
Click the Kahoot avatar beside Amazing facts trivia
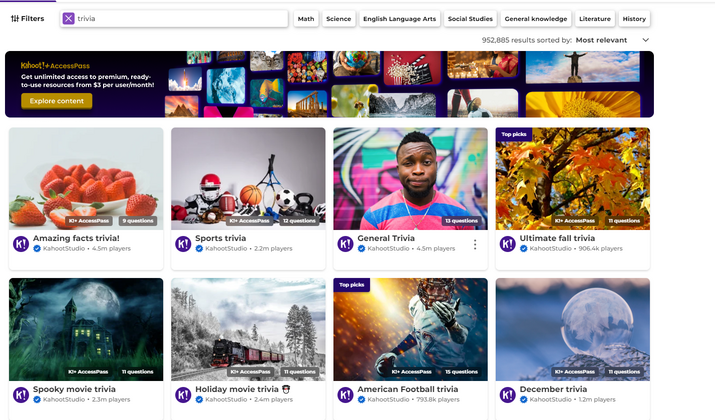pyautogui.click(x=21, y=244)
